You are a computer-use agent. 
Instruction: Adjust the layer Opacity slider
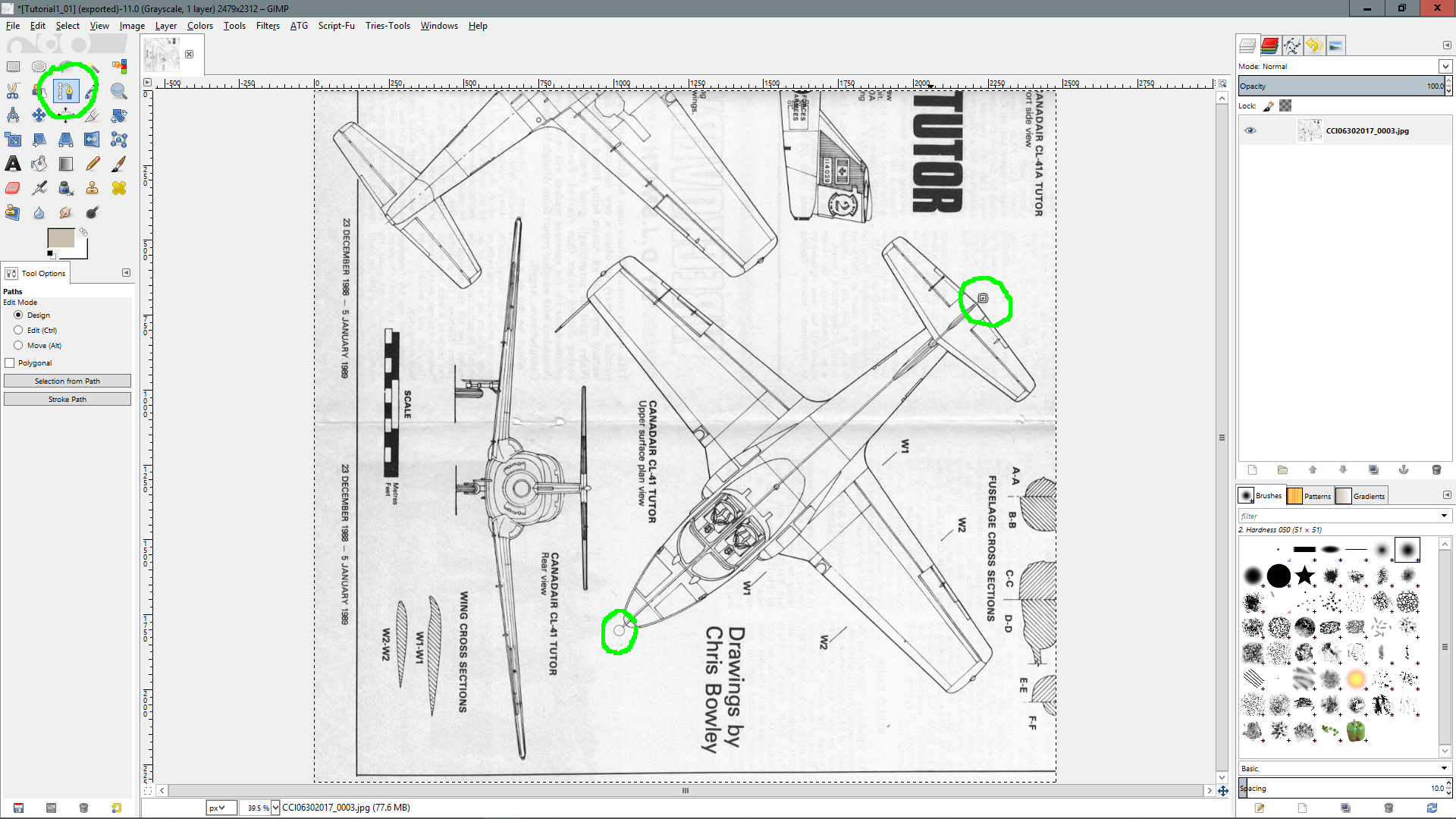click(1341, 86)
